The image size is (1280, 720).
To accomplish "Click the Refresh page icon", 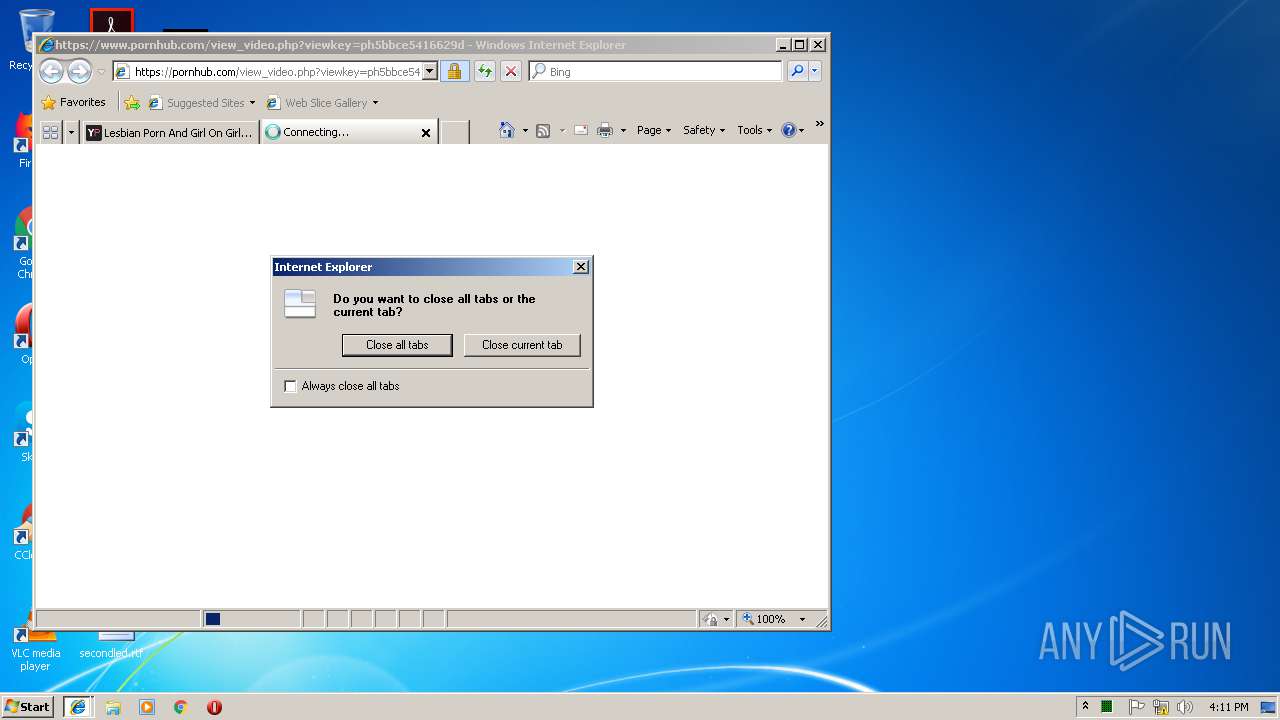I will click(485, 71).
